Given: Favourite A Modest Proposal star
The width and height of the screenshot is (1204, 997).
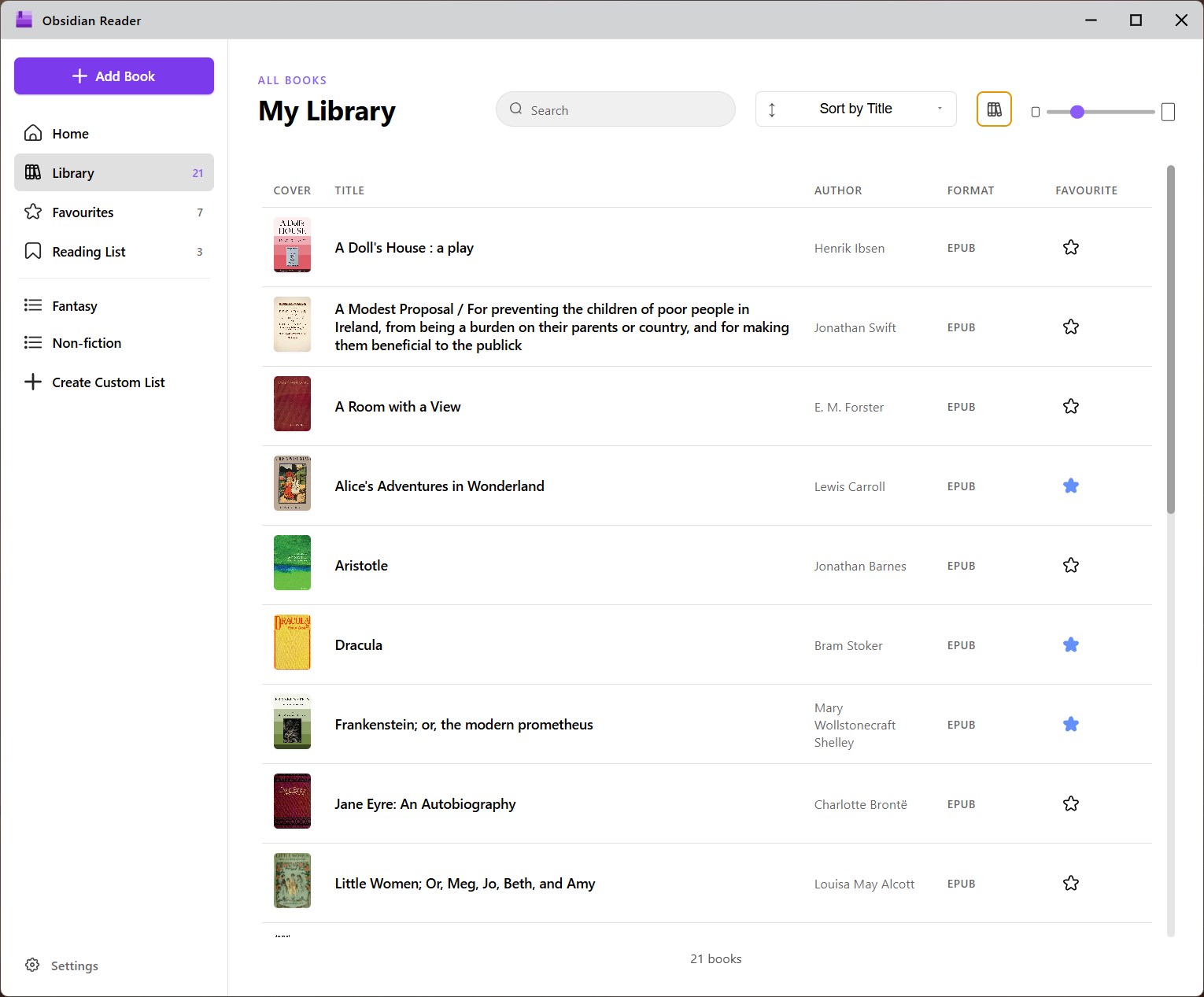Looking at the screenshot, I should tap(1071, 327).
